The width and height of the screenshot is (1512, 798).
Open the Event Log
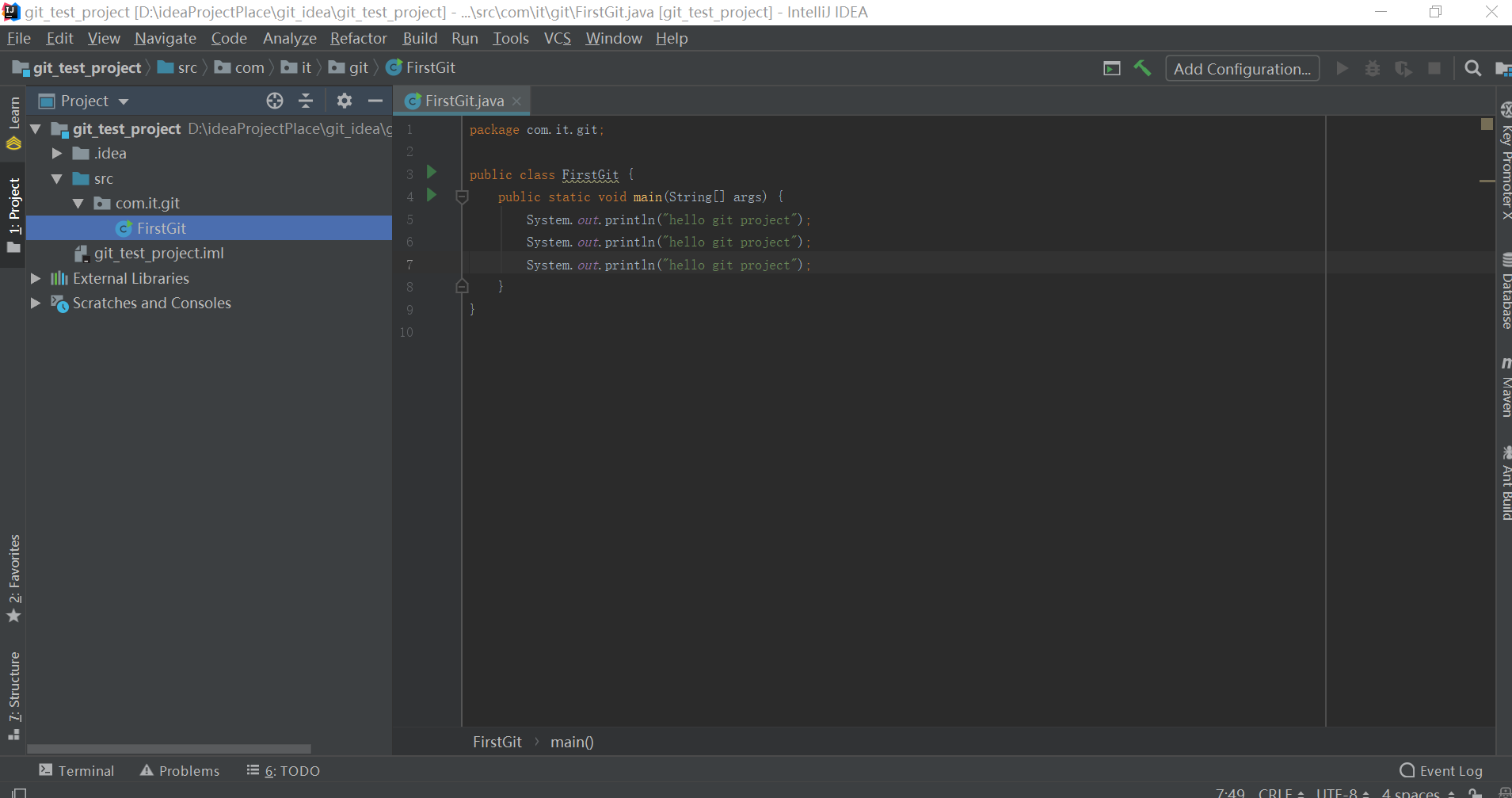coord(1442,770)
